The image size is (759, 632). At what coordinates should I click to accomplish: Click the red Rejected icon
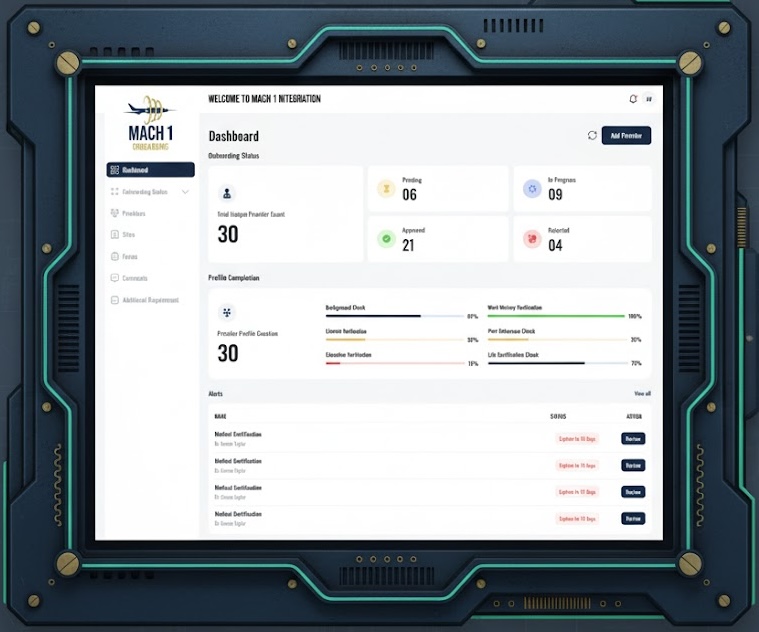[x=532, y=239]
